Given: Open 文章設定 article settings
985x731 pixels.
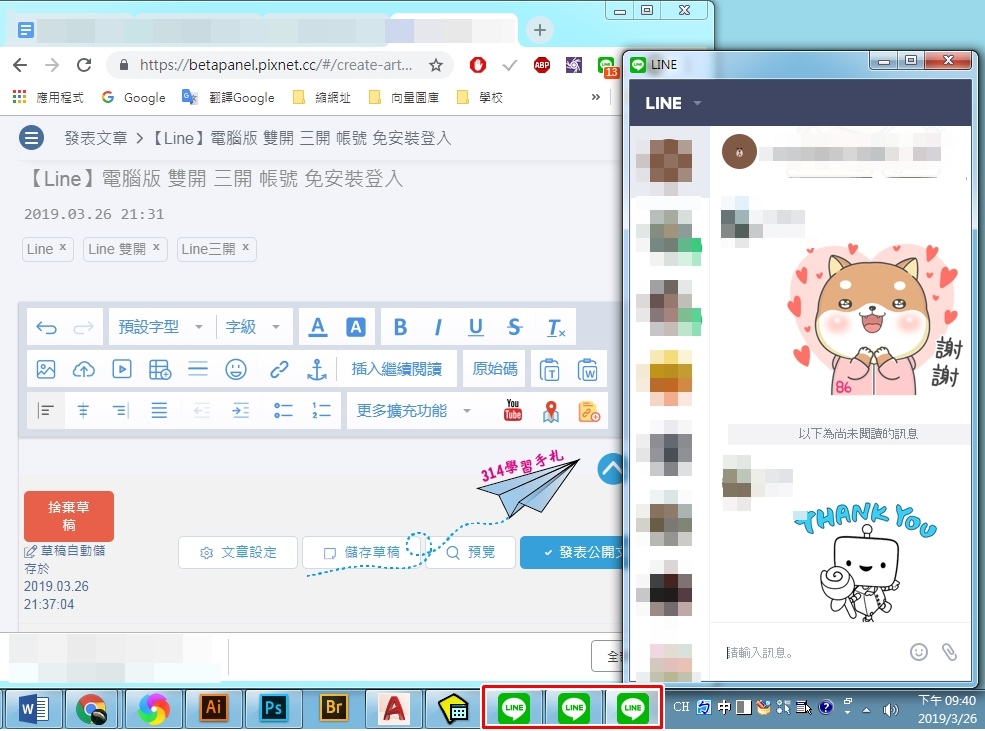Looking at the screenshot, I should (x=238, y=553).
